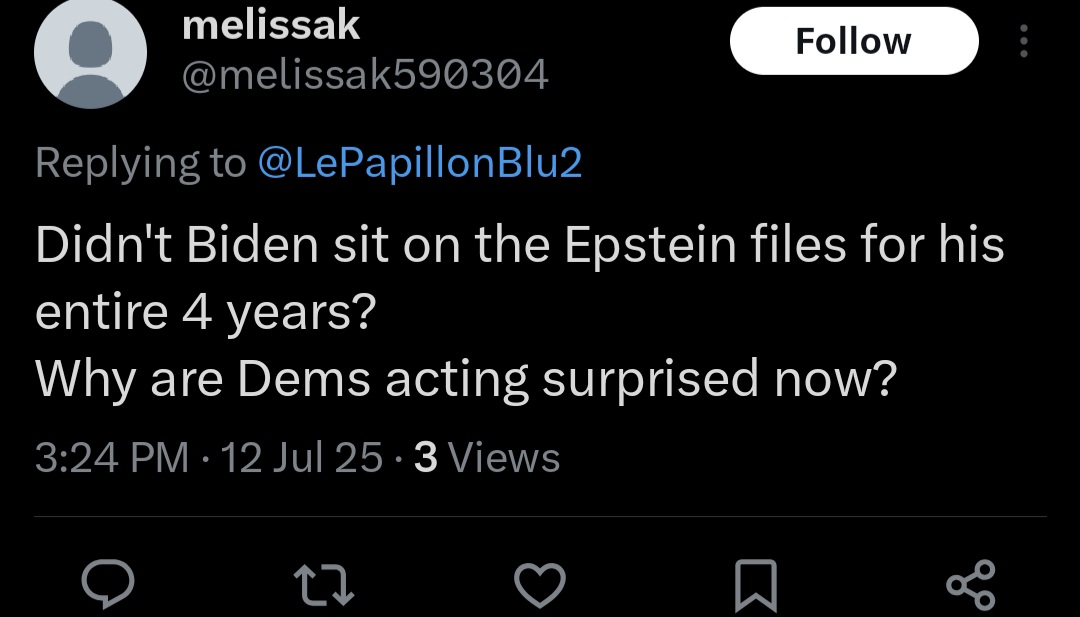Open the @melissak590304 handle
The image size is (1080, 617).
coord(365,74)
